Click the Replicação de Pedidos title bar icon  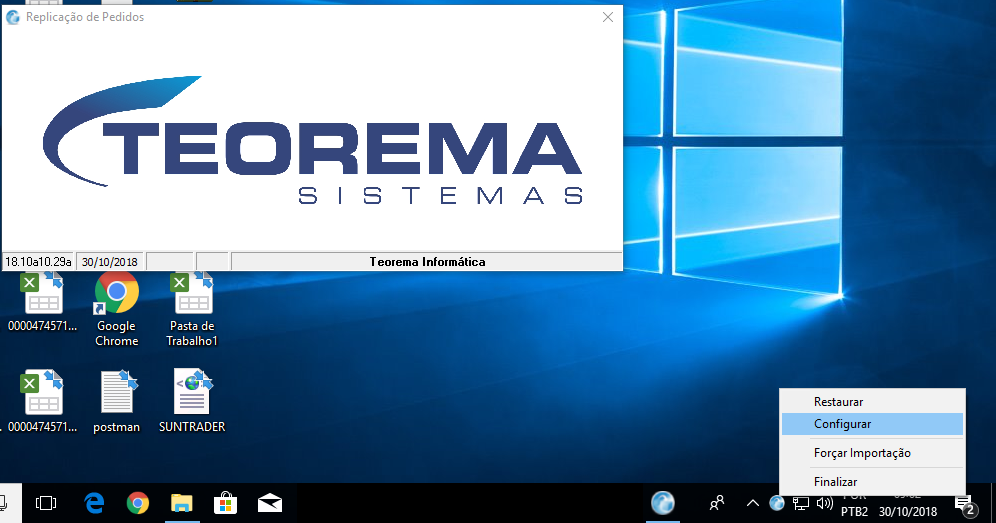[13, 17]
